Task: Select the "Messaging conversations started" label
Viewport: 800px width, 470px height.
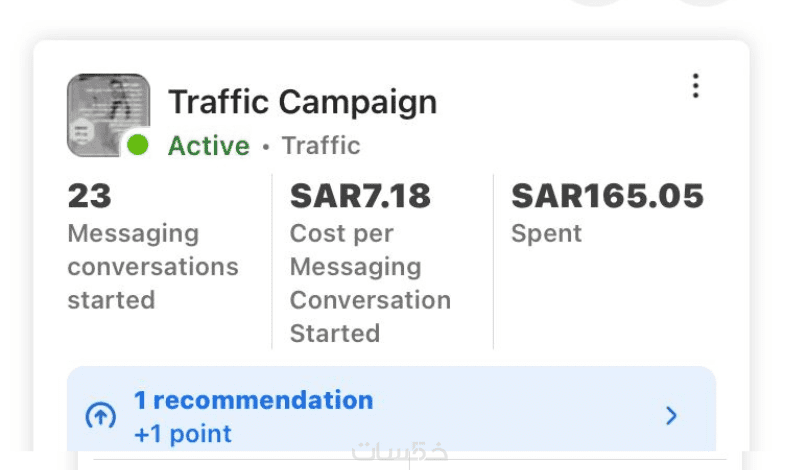Action: pos(153,267)
